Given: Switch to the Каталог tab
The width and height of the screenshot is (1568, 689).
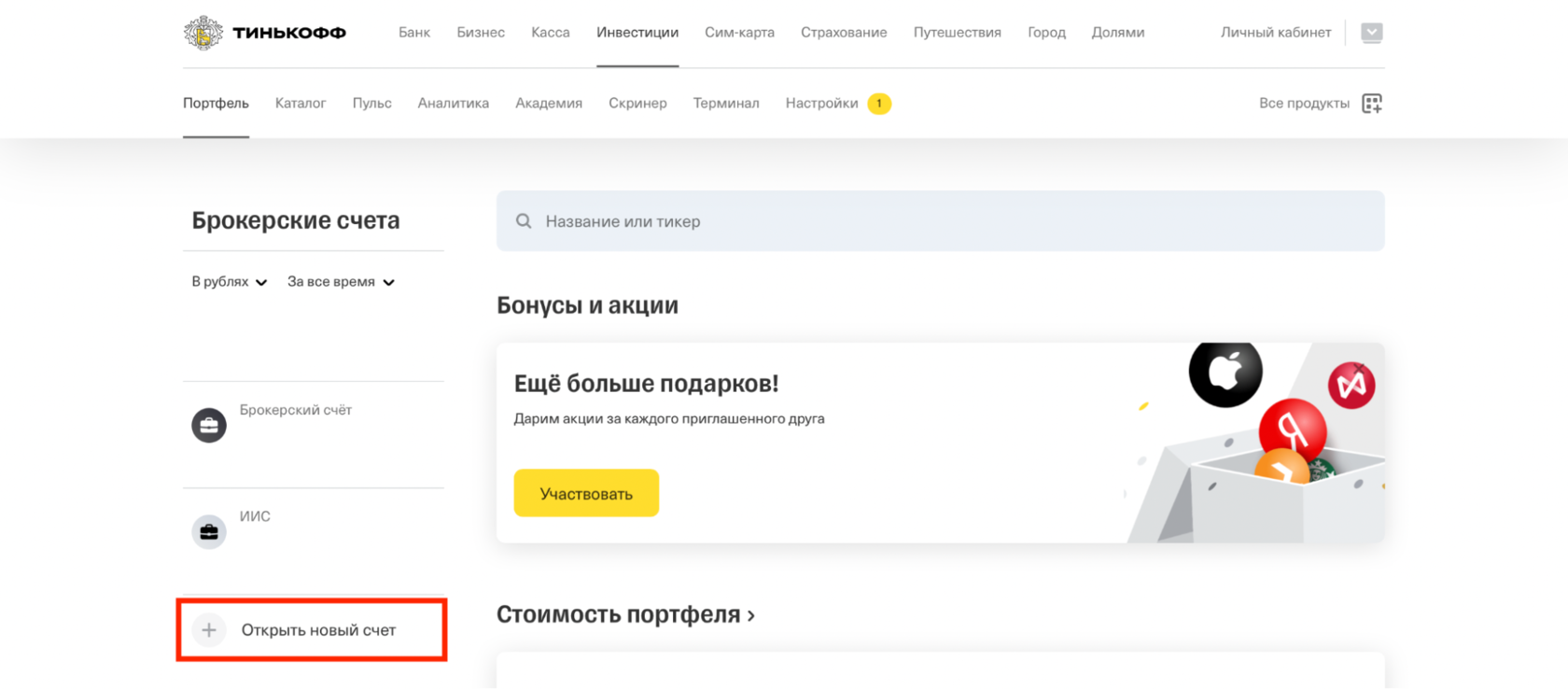Looking at the screenshot, I should coord(301,104).
